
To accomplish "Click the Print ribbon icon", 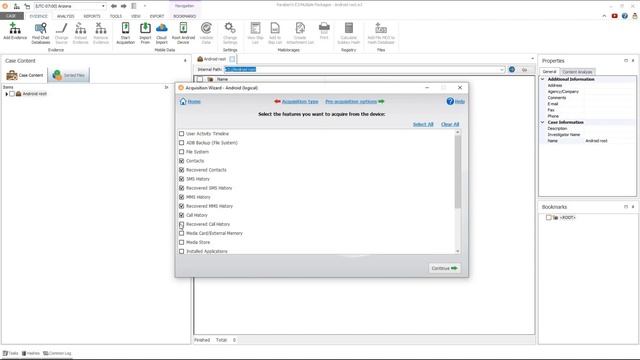I will (324, 29).
